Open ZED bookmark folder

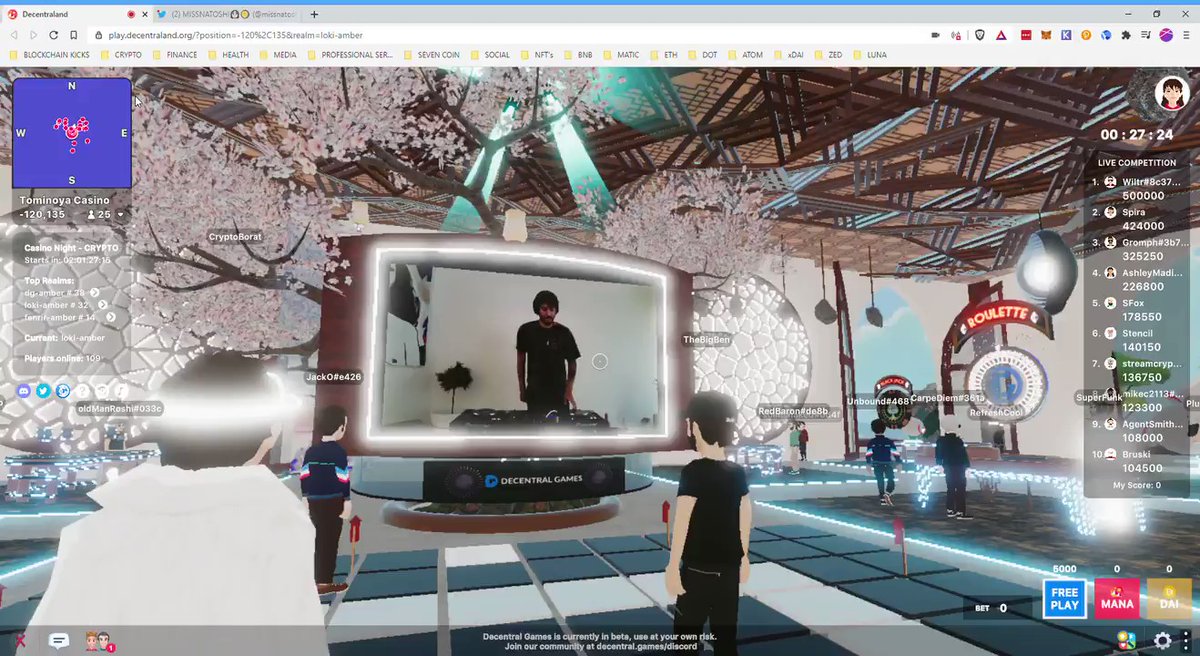tap(827, 55)
